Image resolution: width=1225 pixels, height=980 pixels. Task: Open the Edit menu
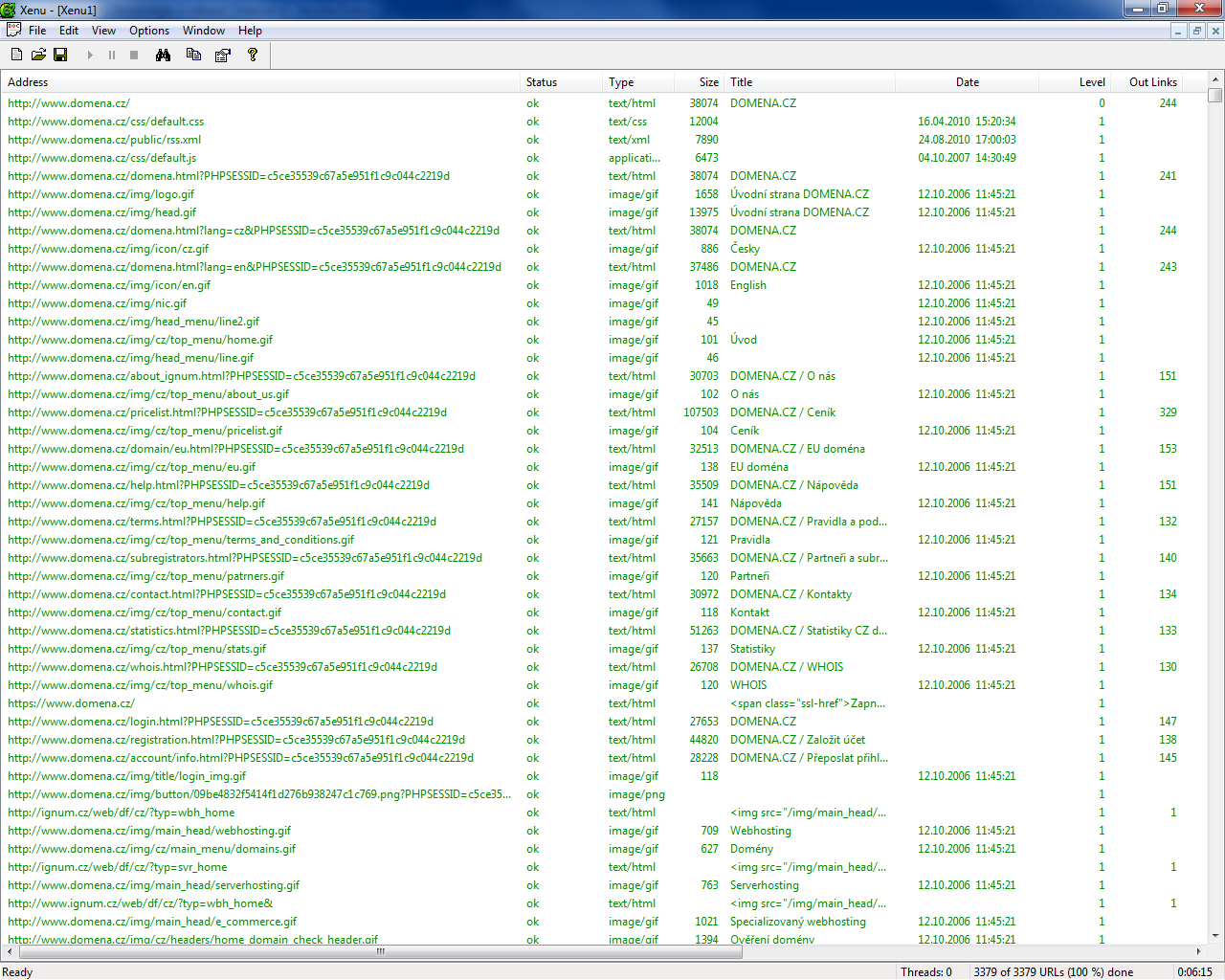(69, 31)
